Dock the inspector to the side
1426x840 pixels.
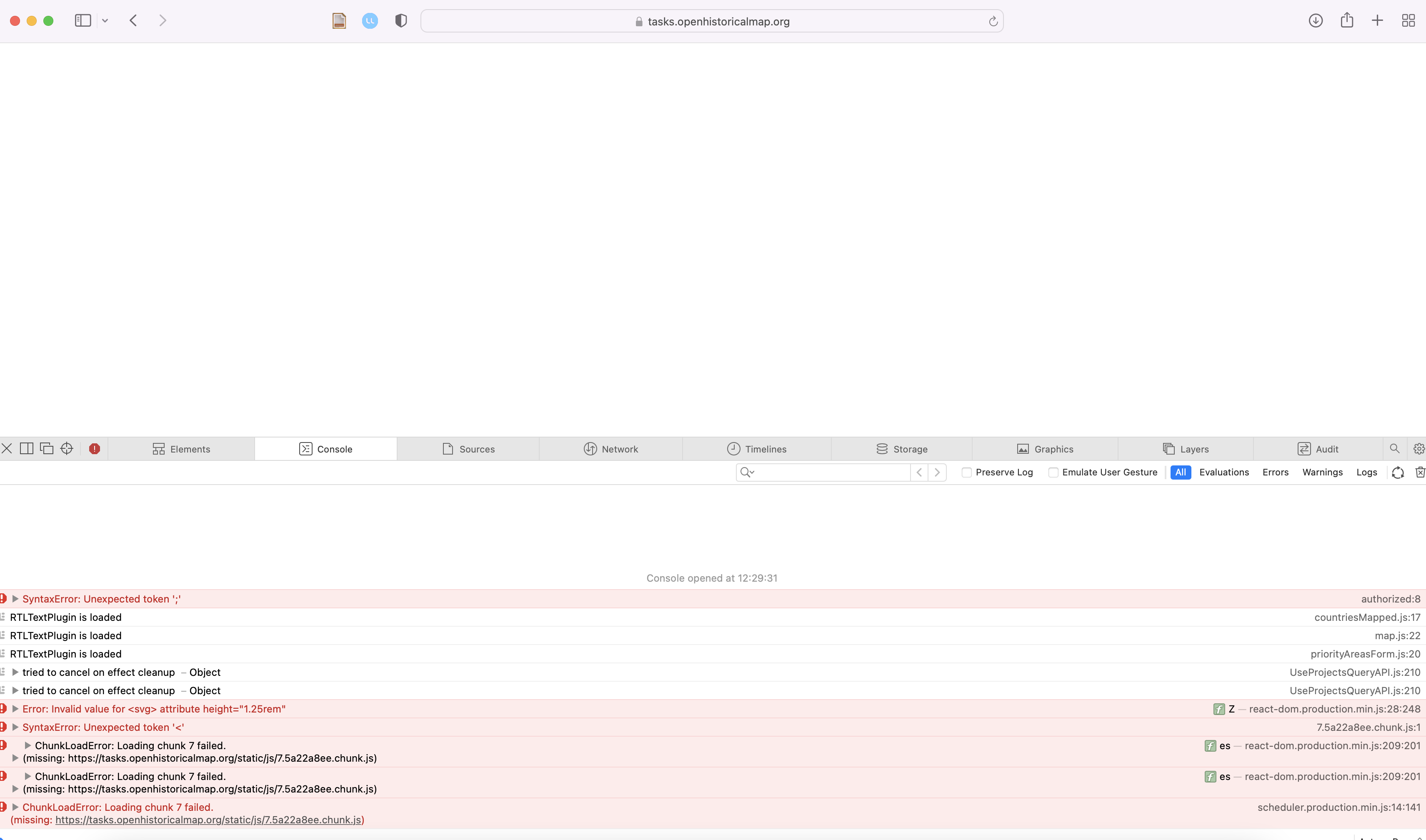pyautogui.click(x=26, y=448)
